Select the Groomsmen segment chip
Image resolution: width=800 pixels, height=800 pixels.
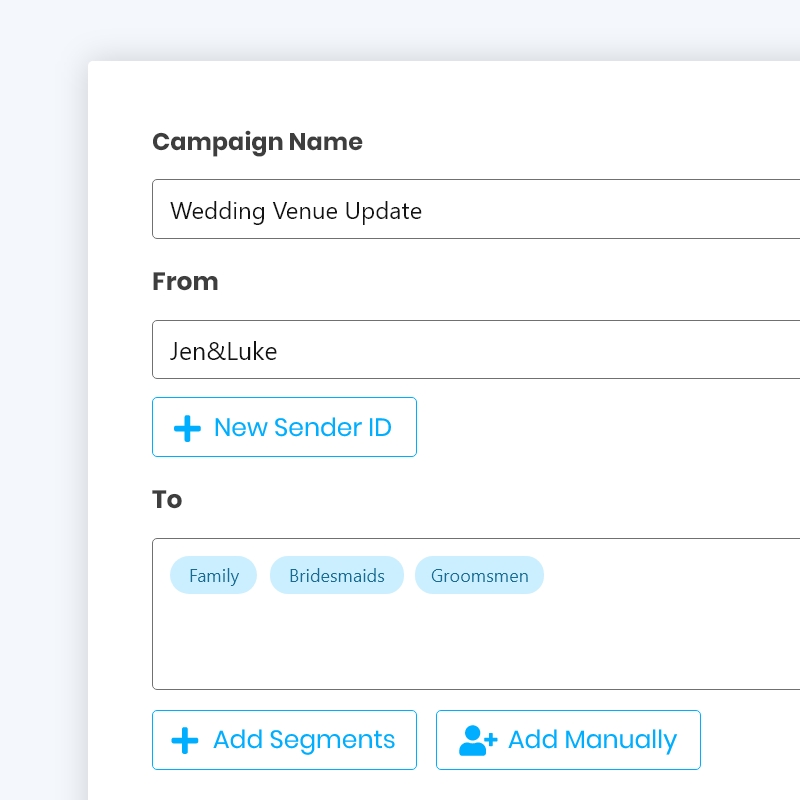click(x=479, y=576)
